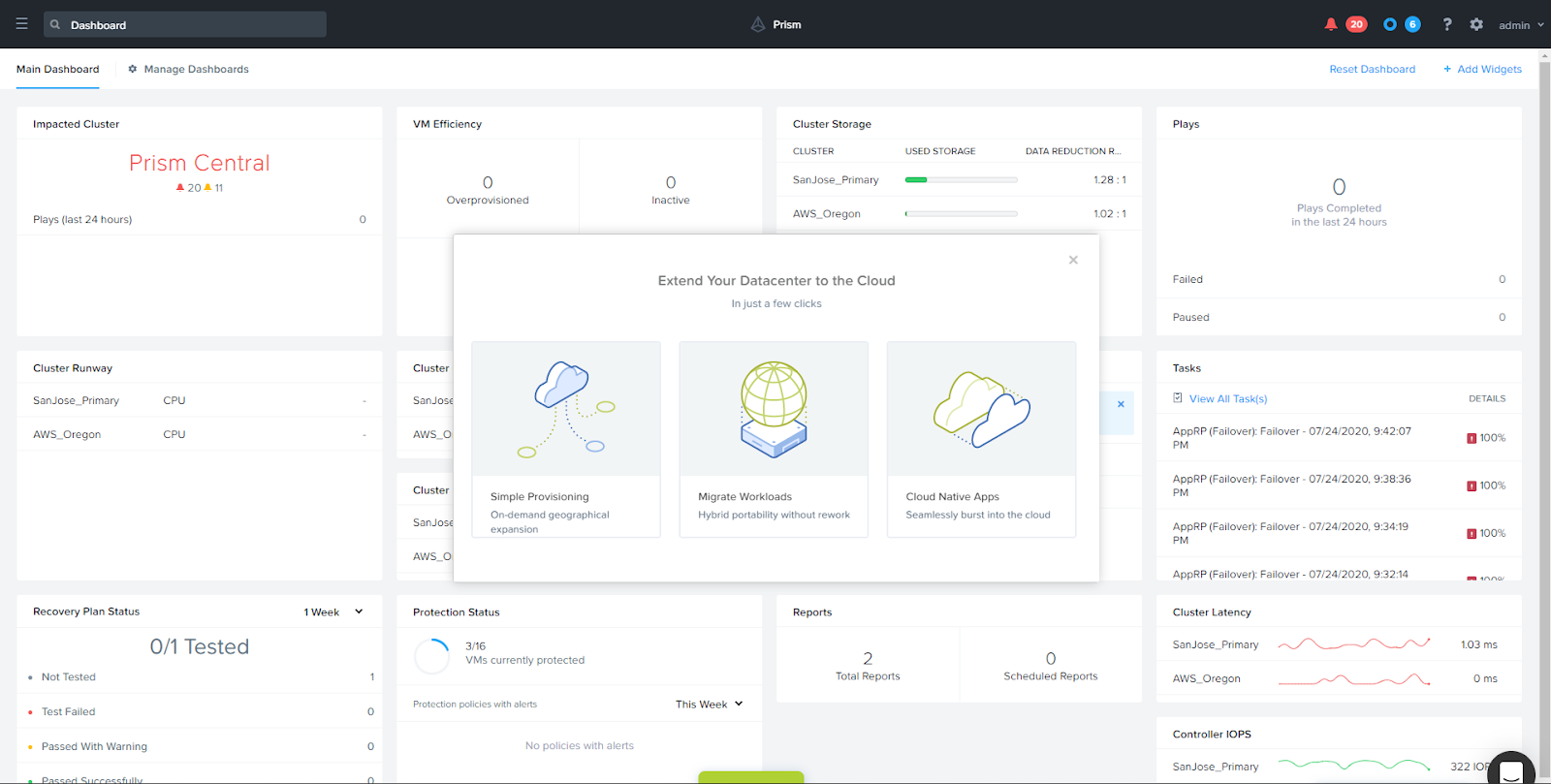Open the hamburger navigation menu
This screenshot has height=784, width=1551.
coord(21,24)
